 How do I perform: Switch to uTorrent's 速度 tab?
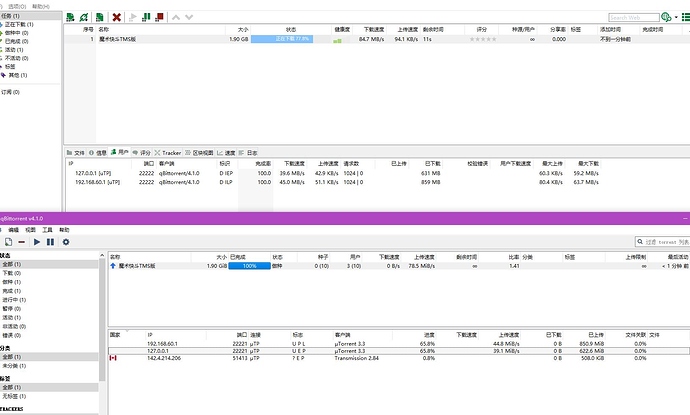point(226,153)
